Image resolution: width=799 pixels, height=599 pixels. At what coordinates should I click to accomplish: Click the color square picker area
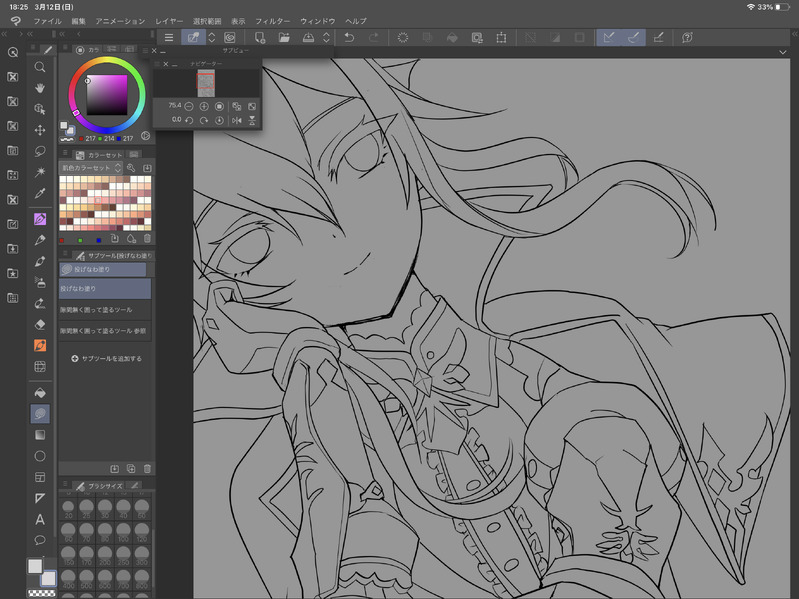coord(107,95)
